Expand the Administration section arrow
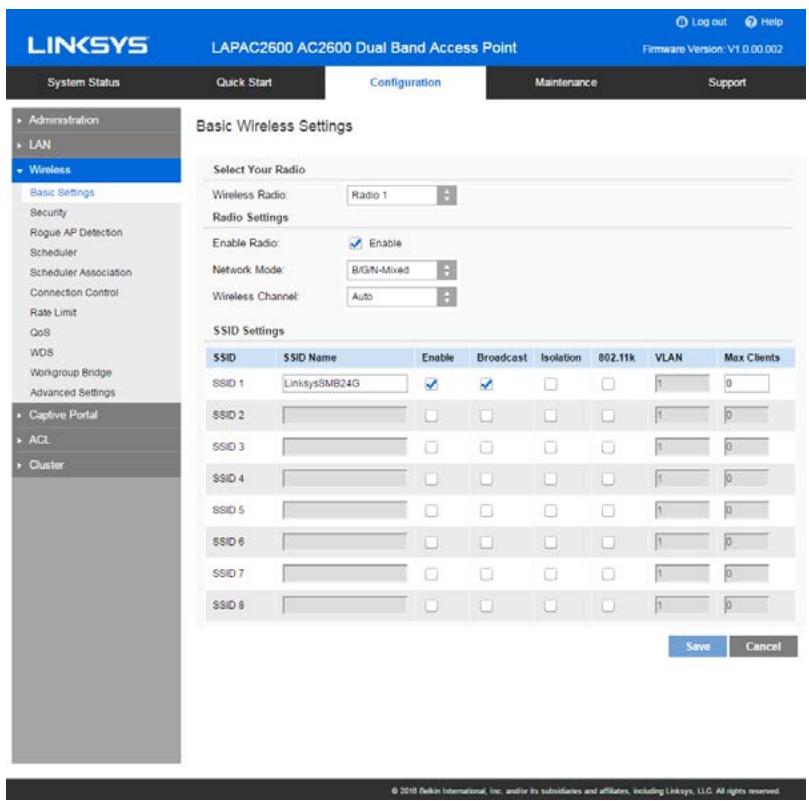 (x=20, y=120)
